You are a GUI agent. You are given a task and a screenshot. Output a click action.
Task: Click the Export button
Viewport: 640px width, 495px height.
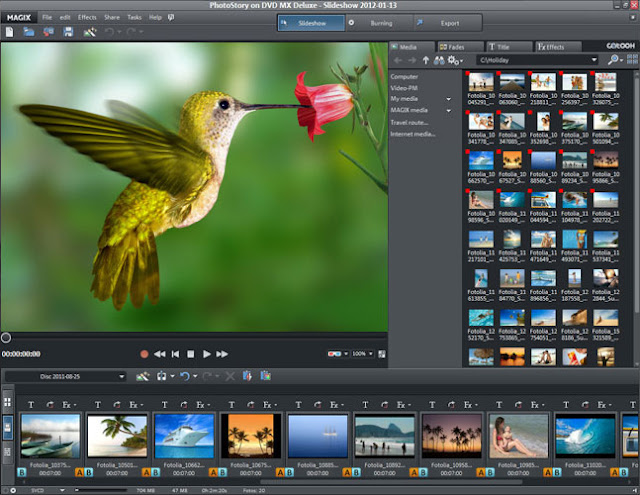[x=448, y=23]
